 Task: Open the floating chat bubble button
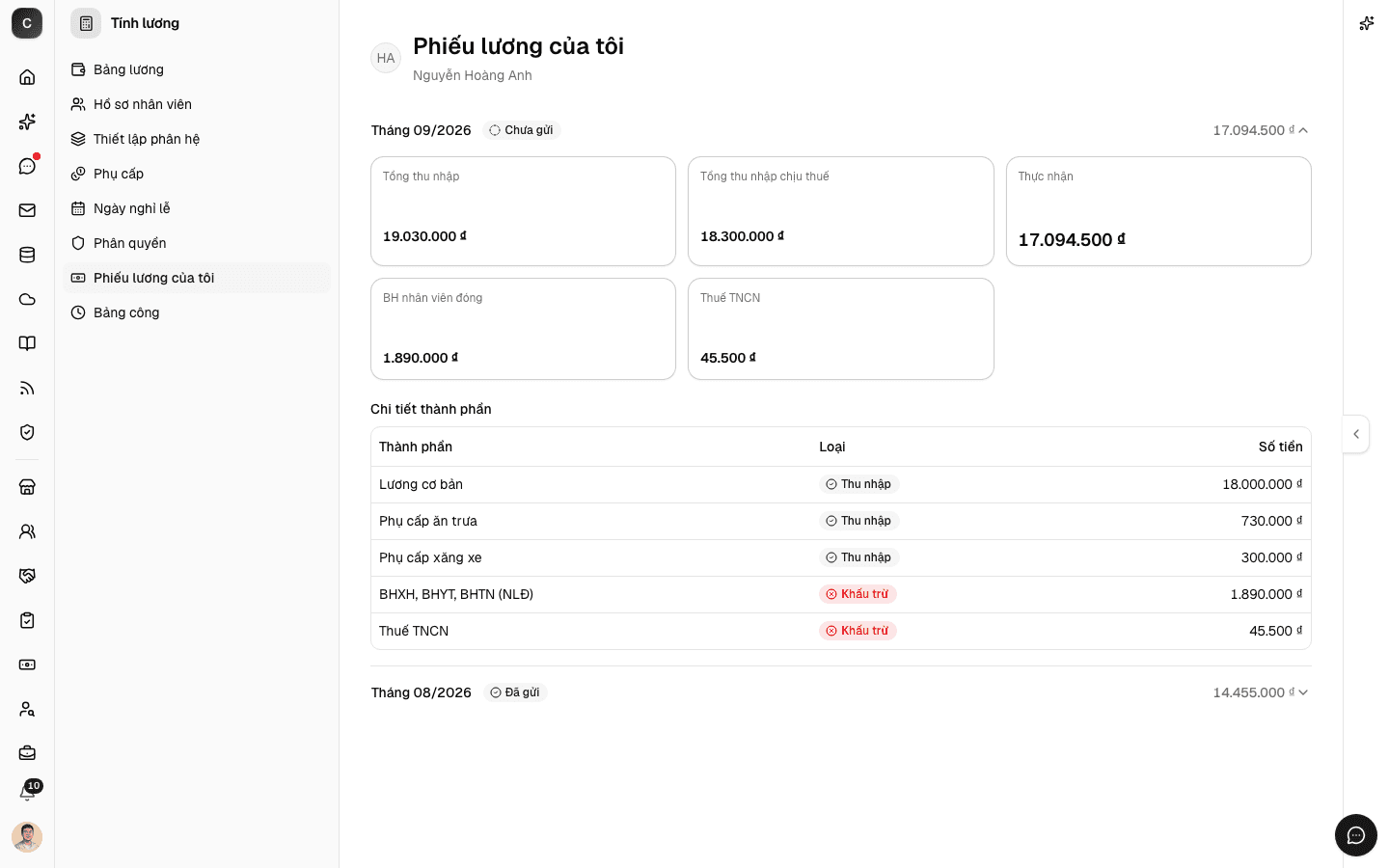click(x=1356, y=835)
